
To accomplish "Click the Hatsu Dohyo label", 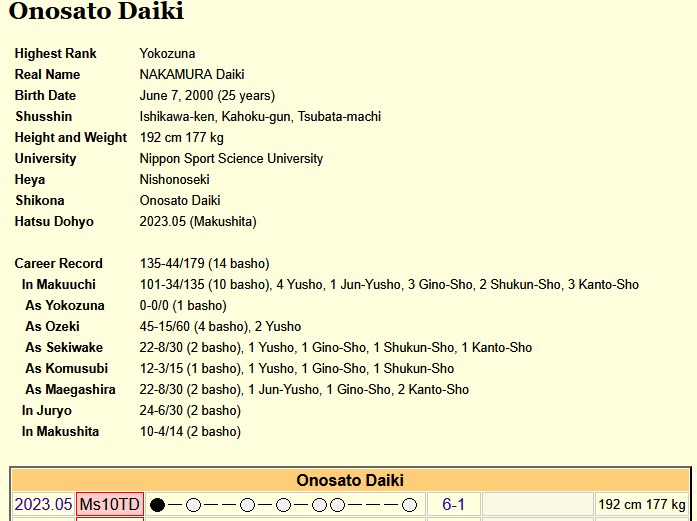I will coord(54,221).
